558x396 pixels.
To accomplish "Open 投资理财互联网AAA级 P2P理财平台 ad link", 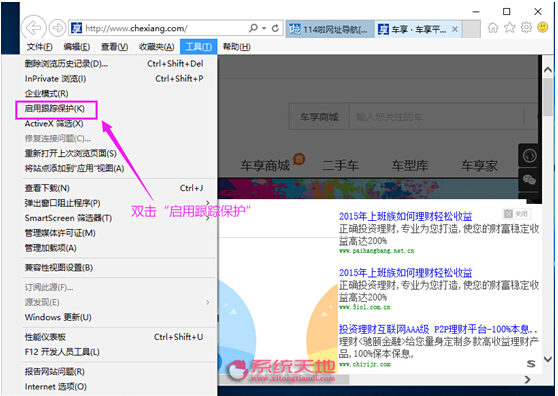I will [438, 329].
